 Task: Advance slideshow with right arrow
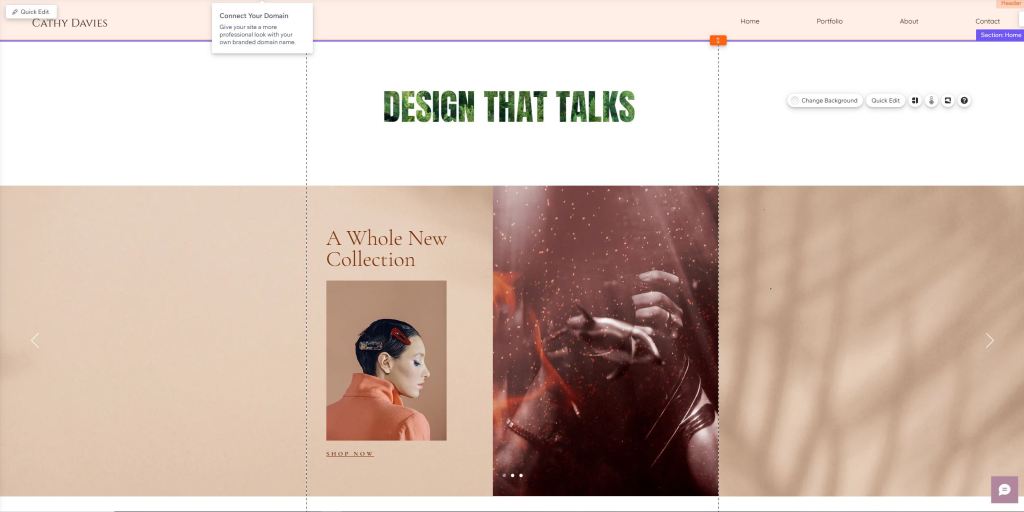pyautogui.click(x=989, y=341)
